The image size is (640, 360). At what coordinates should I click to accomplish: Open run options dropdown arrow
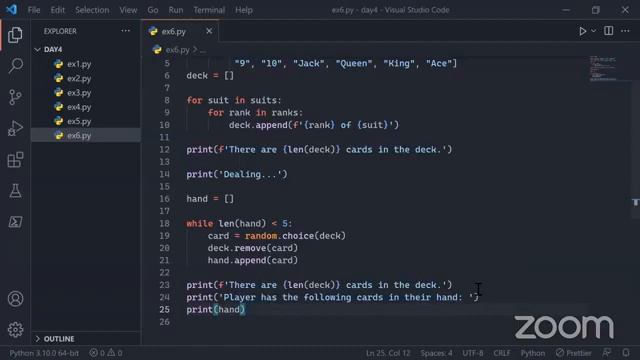[593, 31]
